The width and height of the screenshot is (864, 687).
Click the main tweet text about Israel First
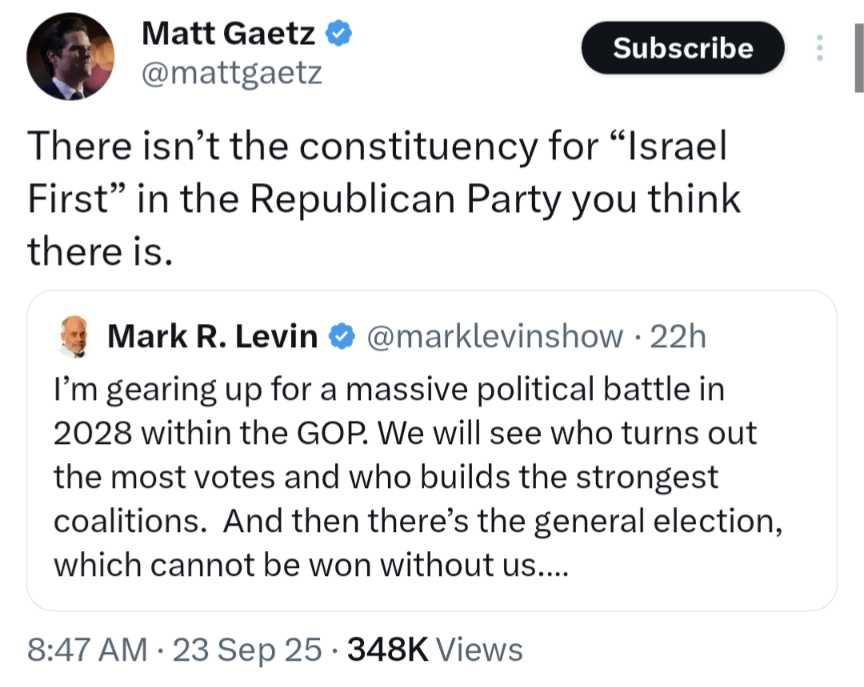point(384,198)
